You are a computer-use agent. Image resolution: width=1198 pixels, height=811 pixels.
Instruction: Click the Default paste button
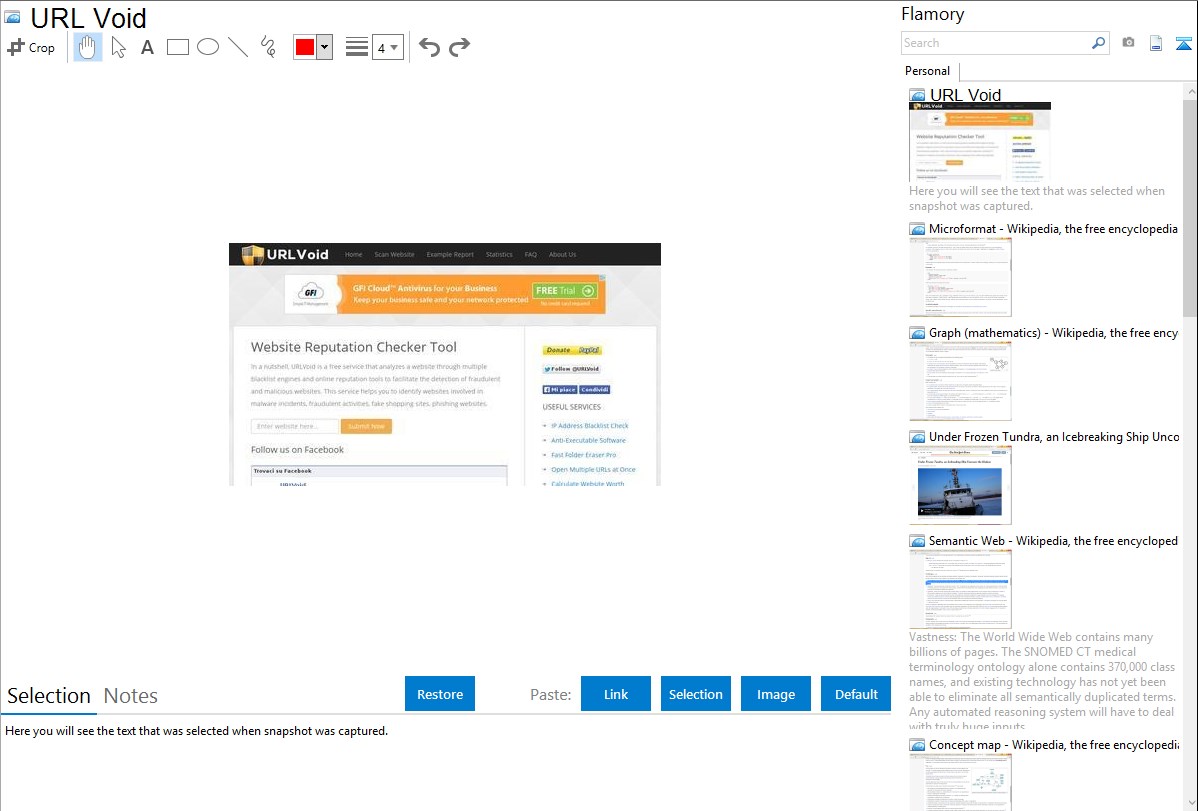(x=856, y=694)
